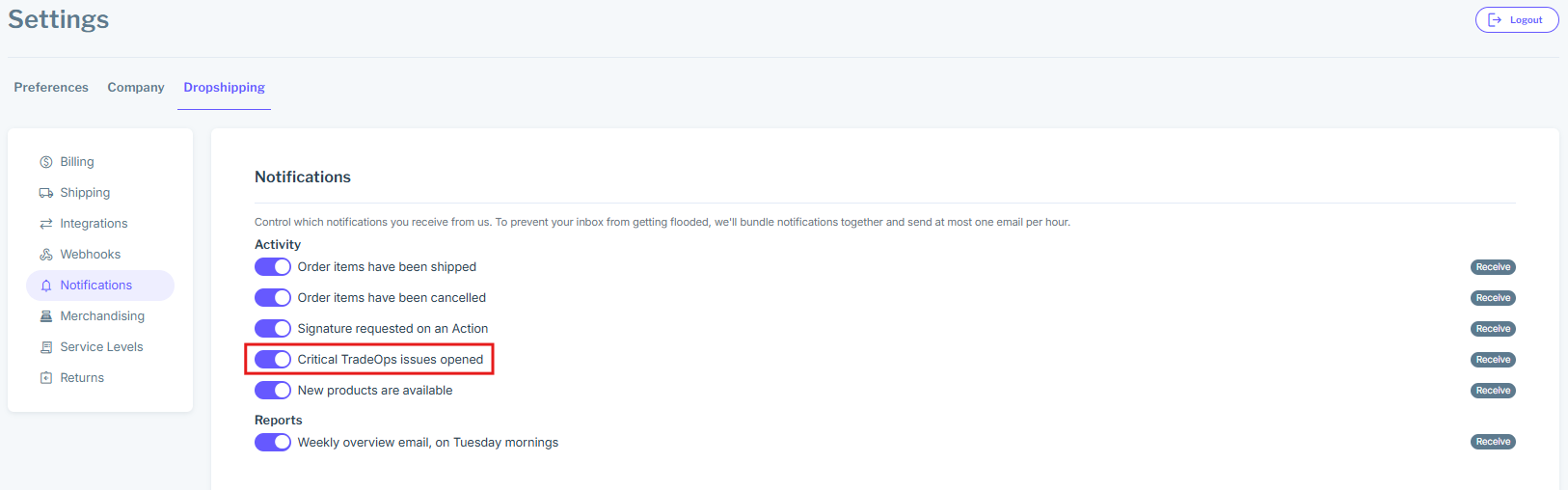Click Receive badge for weekly overview email
The width and height of the screenshot is (1568, 490).
pyautogui.click(x=1493, y=442)
